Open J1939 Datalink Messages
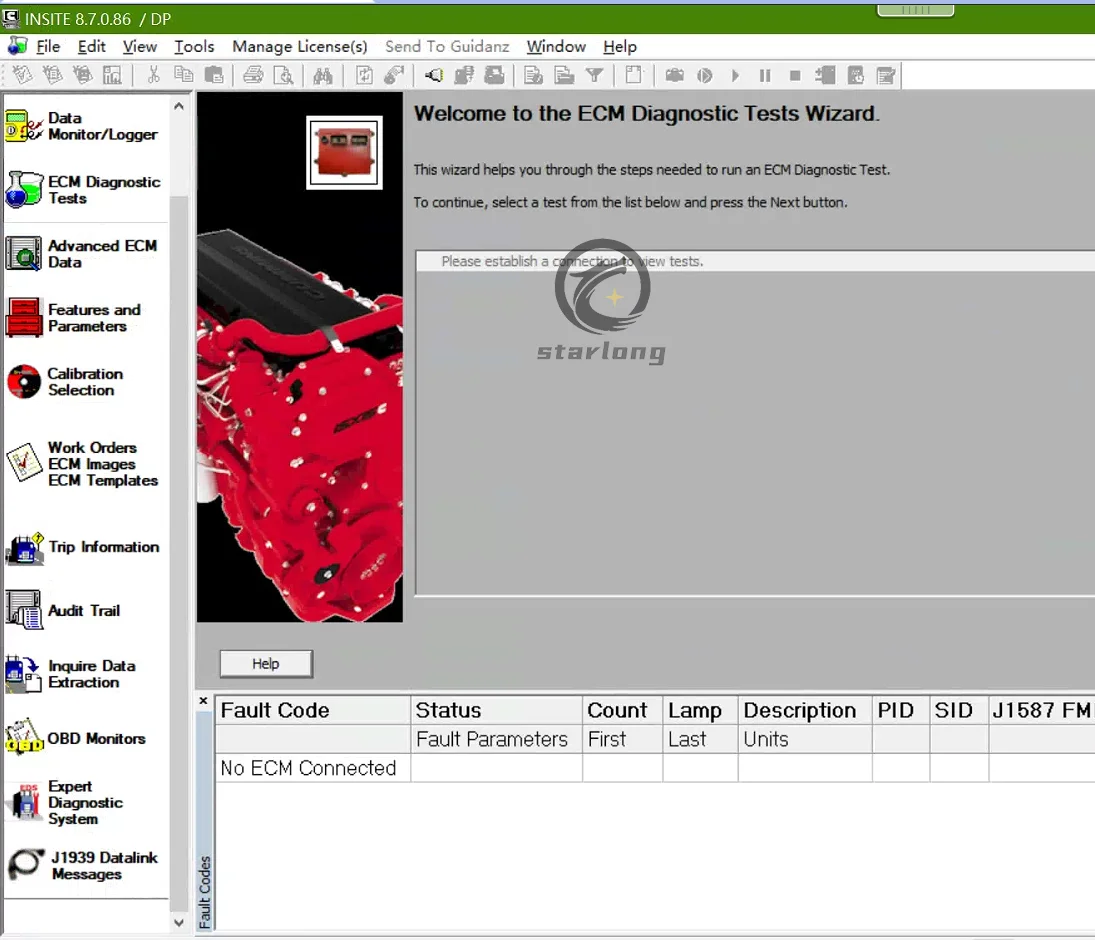Screen dimensions: 1095x940 (x=83, y=866)
